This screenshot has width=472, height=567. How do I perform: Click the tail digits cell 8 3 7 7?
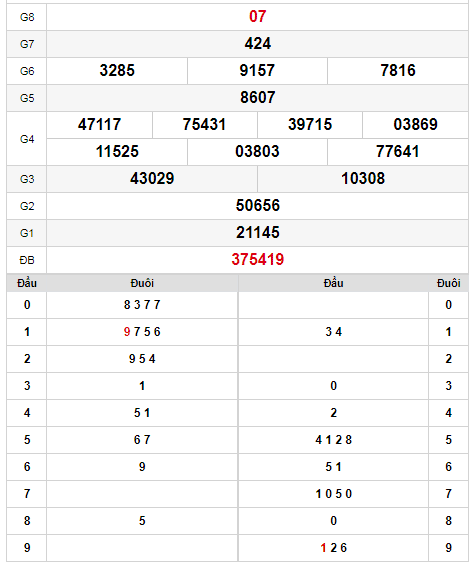142,305
